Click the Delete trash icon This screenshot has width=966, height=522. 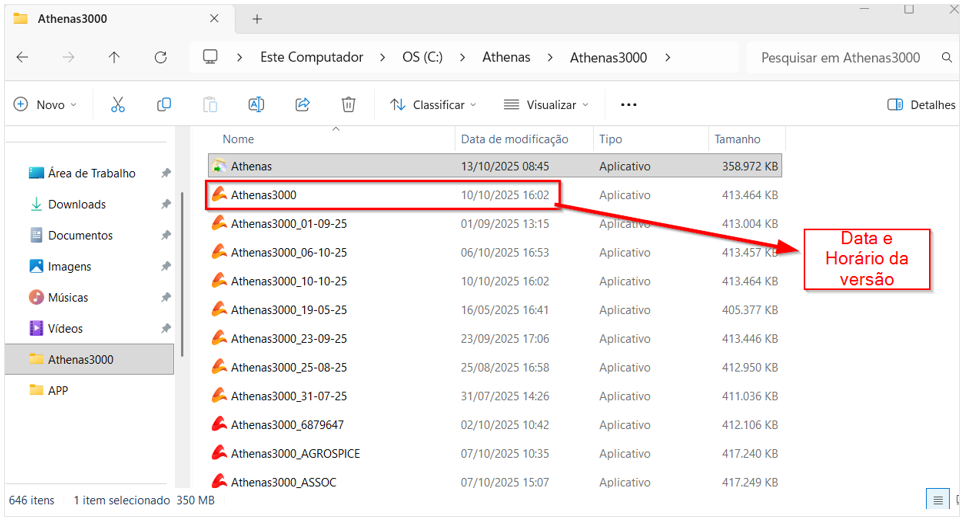pos(348,104)
